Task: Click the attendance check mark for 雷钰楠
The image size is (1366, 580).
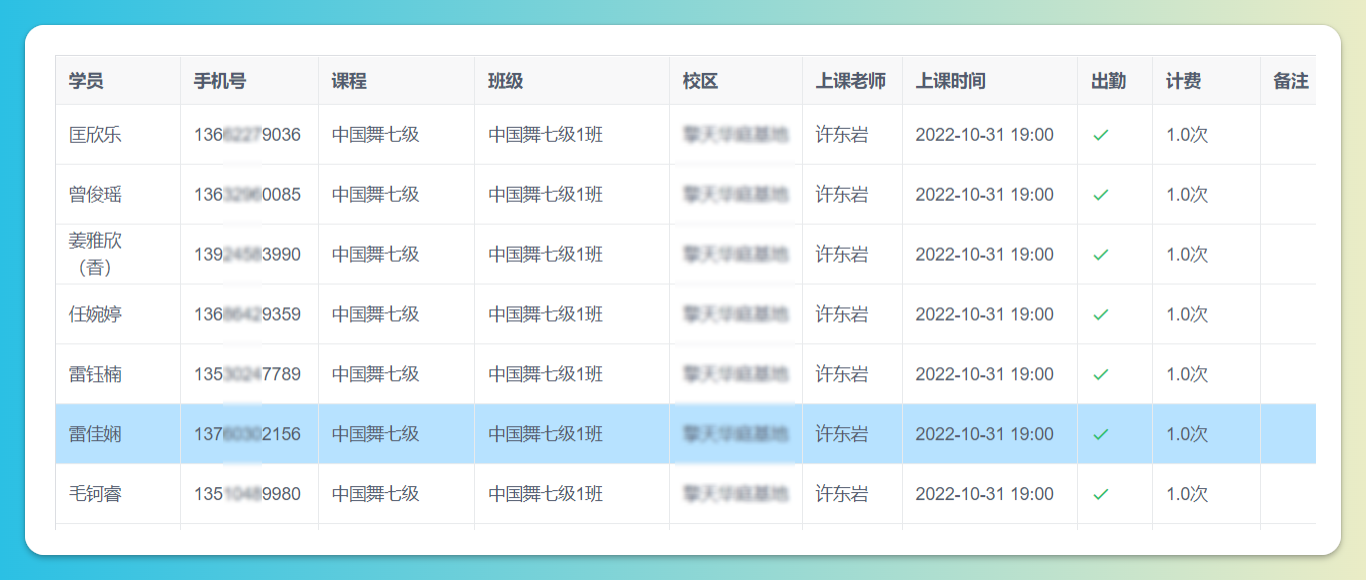Action: click(1100, 375)
